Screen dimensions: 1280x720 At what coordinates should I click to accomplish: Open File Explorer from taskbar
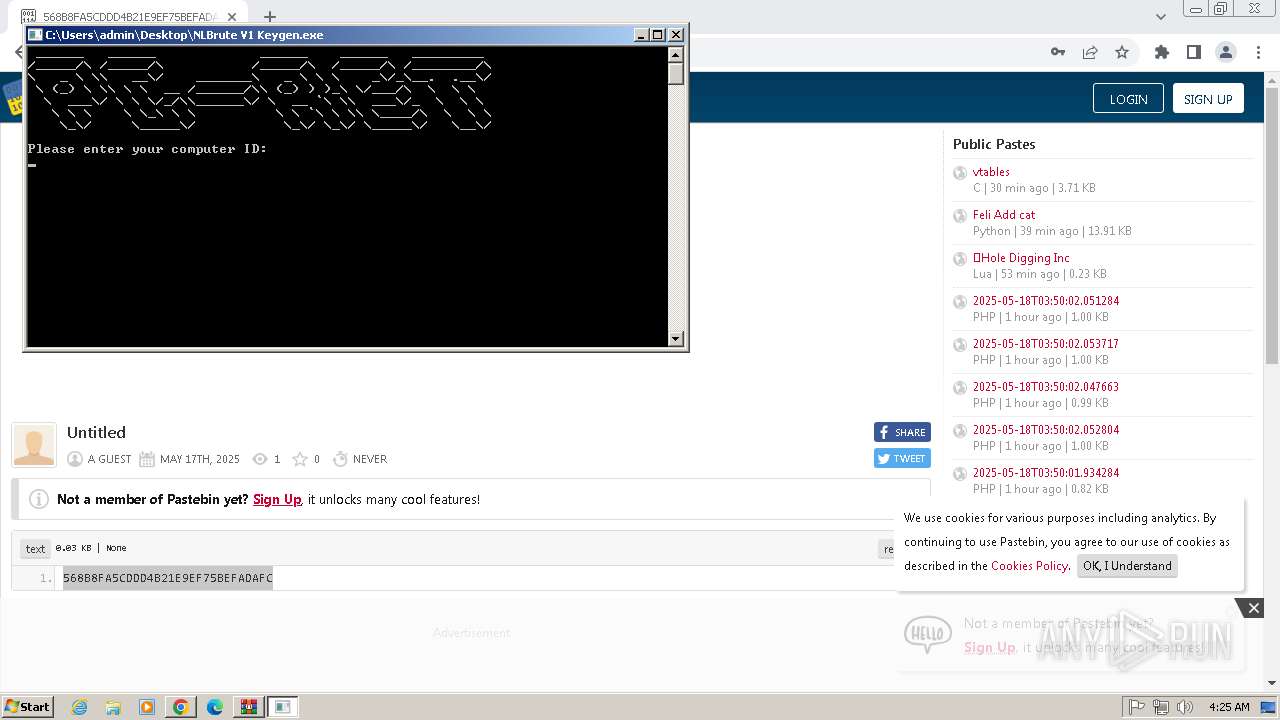tap(113, 707)
